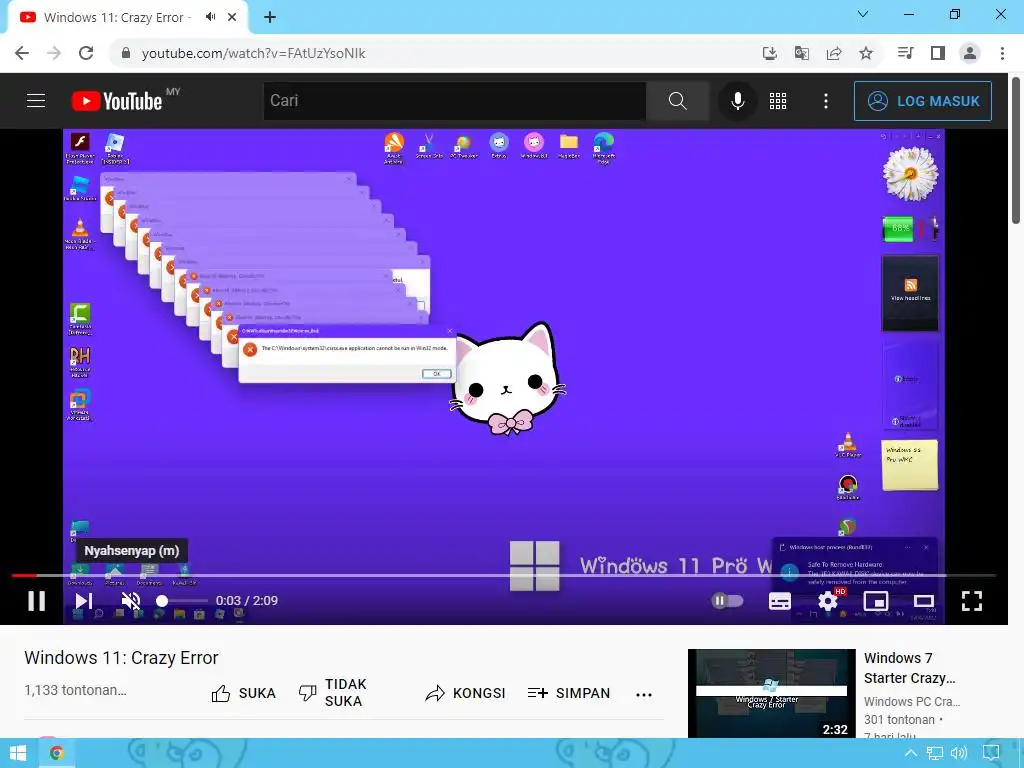Screen dimensions: 1024x768
Task: Start voice search with microphone
Action: coord(738,101)
